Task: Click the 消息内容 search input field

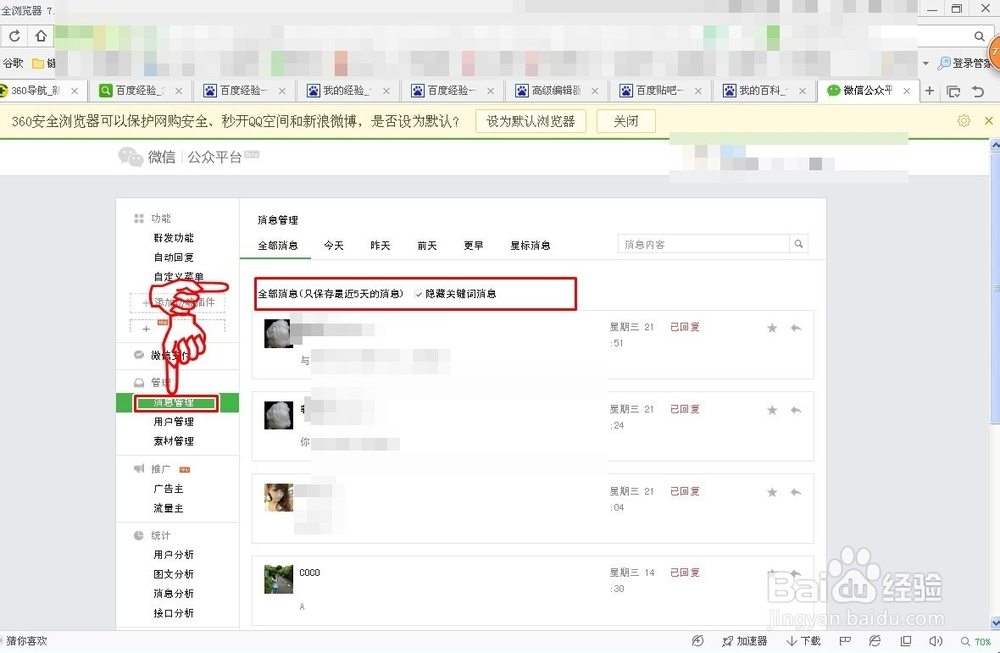Action: (x=703, y=244)
